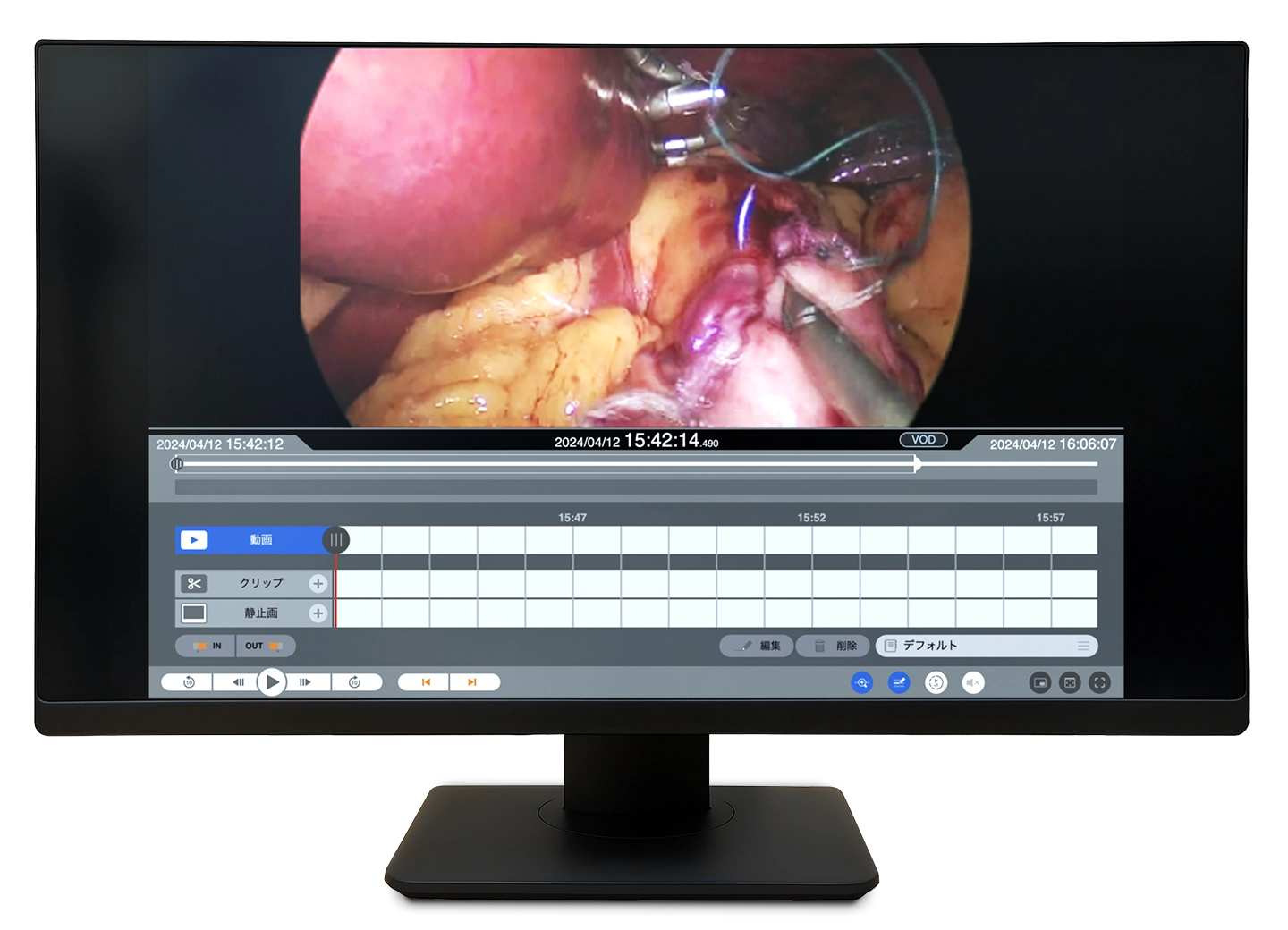Image resolution: width=1288 pixels, height=930 pixels.
Task: Enter fullscreen mode
Action: [1099, 682]
